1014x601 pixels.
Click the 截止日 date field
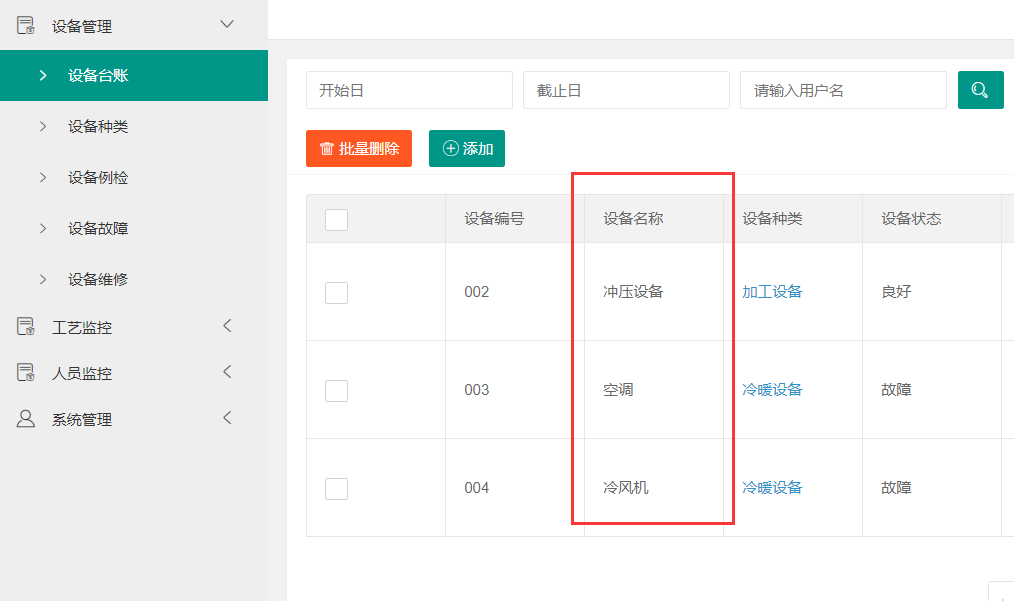click(626, 90)
